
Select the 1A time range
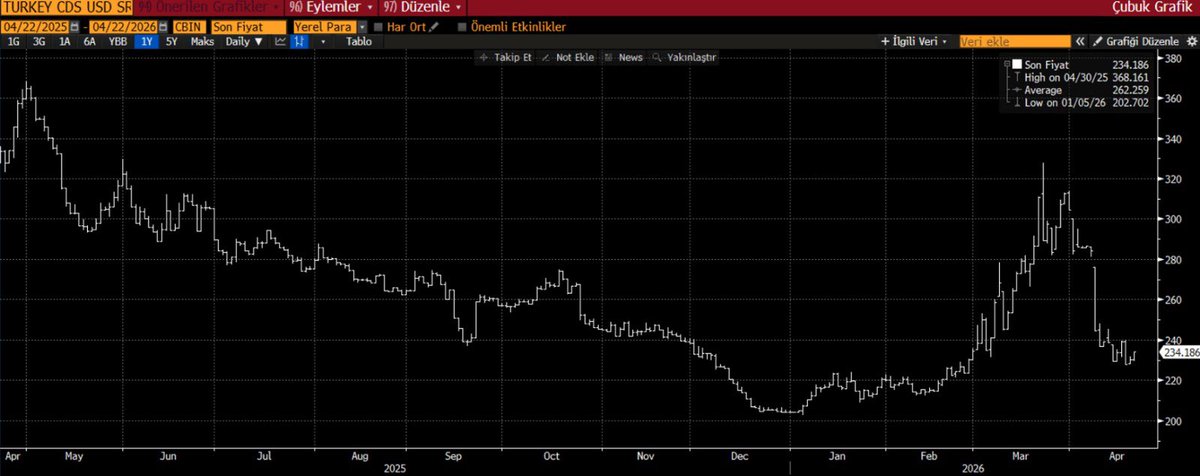pos(65,42)
